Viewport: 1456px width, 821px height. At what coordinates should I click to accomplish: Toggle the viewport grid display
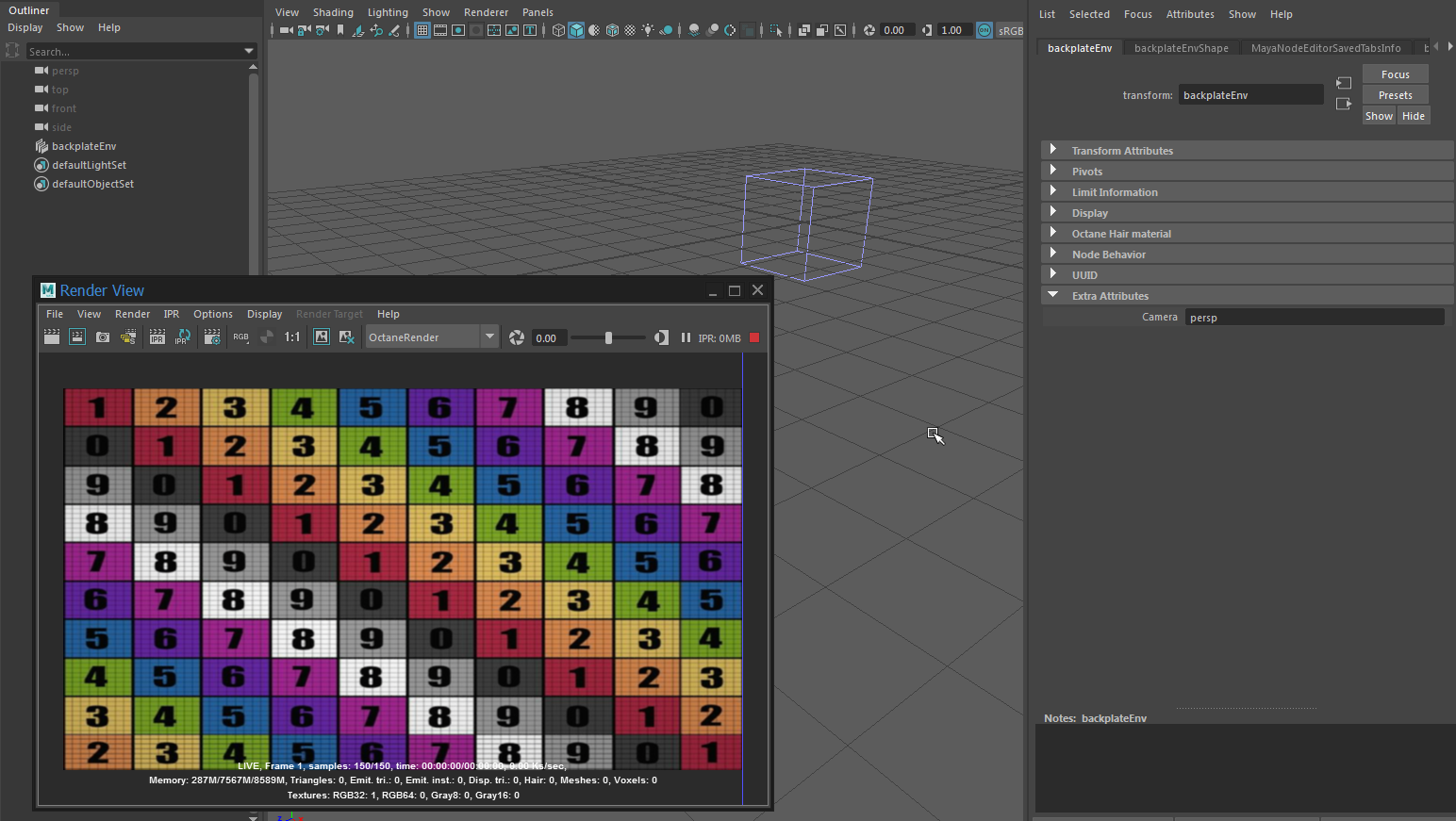pos(422,30)
